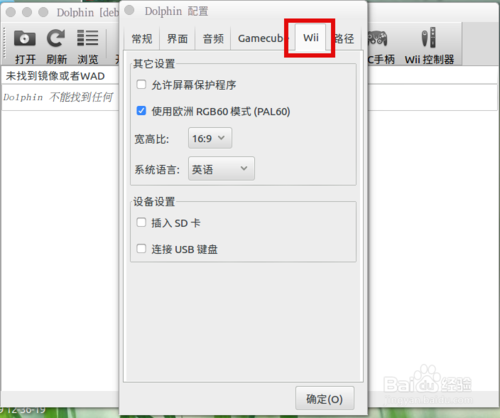Image resolution: width=500 pixels, height=418 pixels.
Task: Select the Gamecube tab
Action: (261, 39)
